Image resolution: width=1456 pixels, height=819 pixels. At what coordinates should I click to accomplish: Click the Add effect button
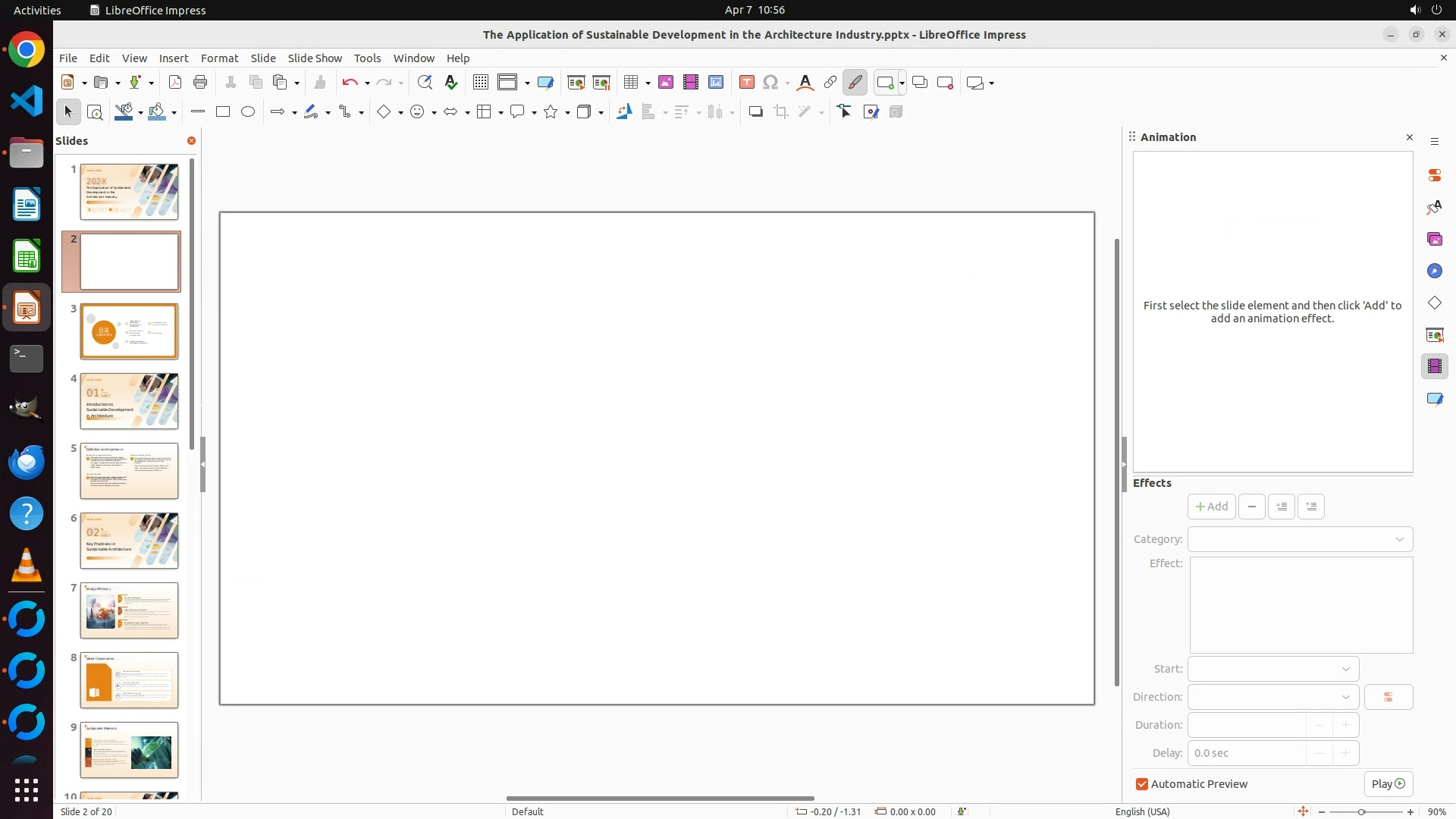pyautogui.click(x=1211, y=507)
